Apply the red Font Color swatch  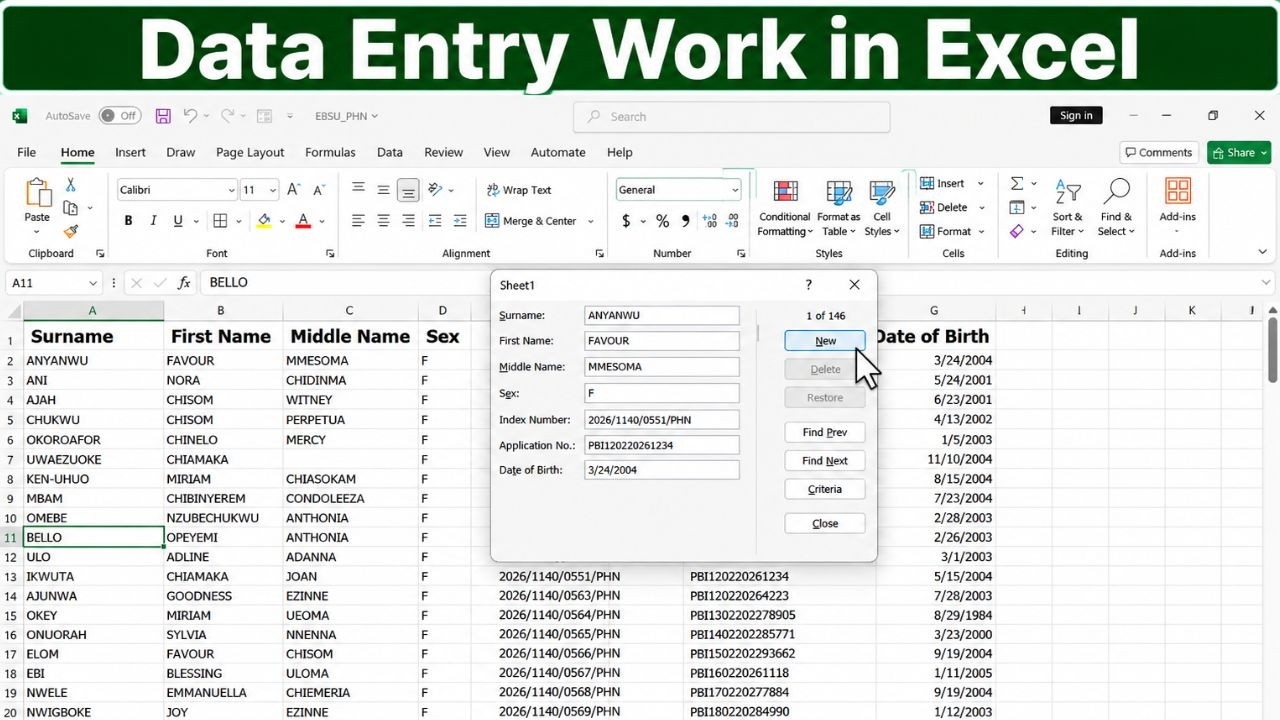[x=303, y=221]
